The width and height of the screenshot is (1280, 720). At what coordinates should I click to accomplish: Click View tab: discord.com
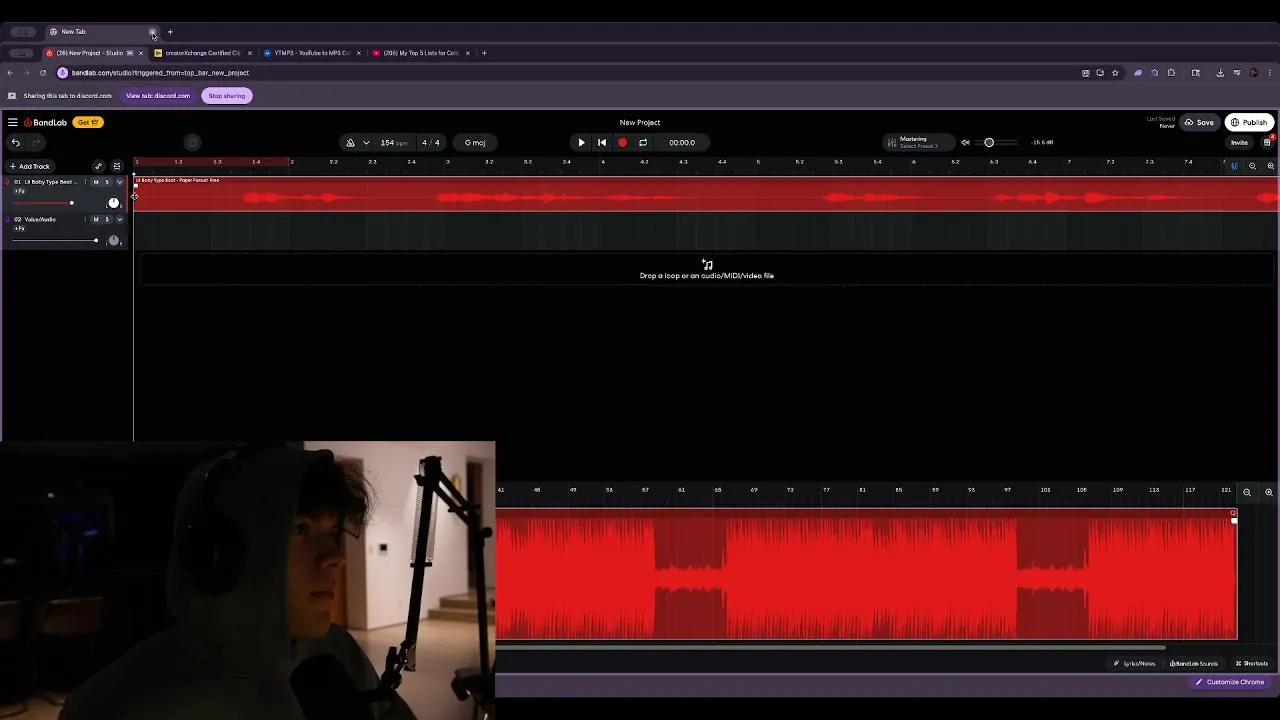tap(158, 96)
